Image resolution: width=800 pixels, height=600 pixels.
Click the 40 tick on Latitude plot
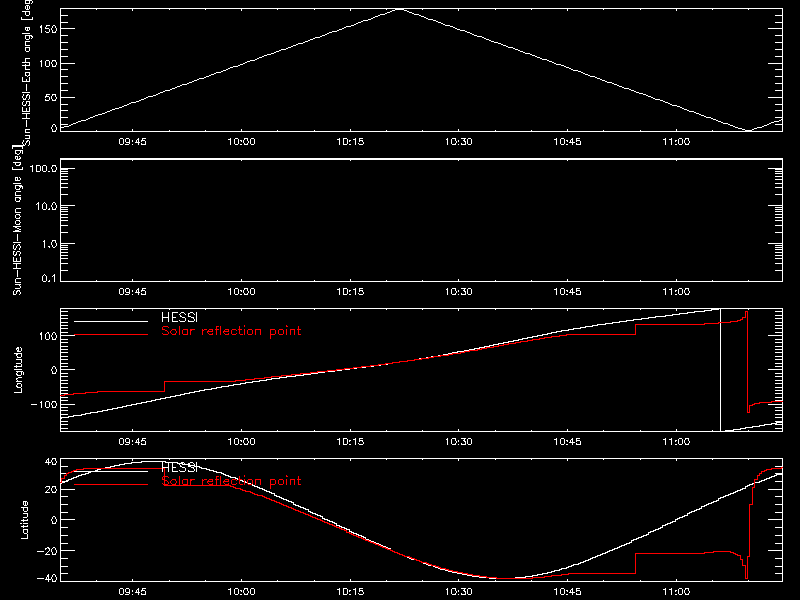51,462
